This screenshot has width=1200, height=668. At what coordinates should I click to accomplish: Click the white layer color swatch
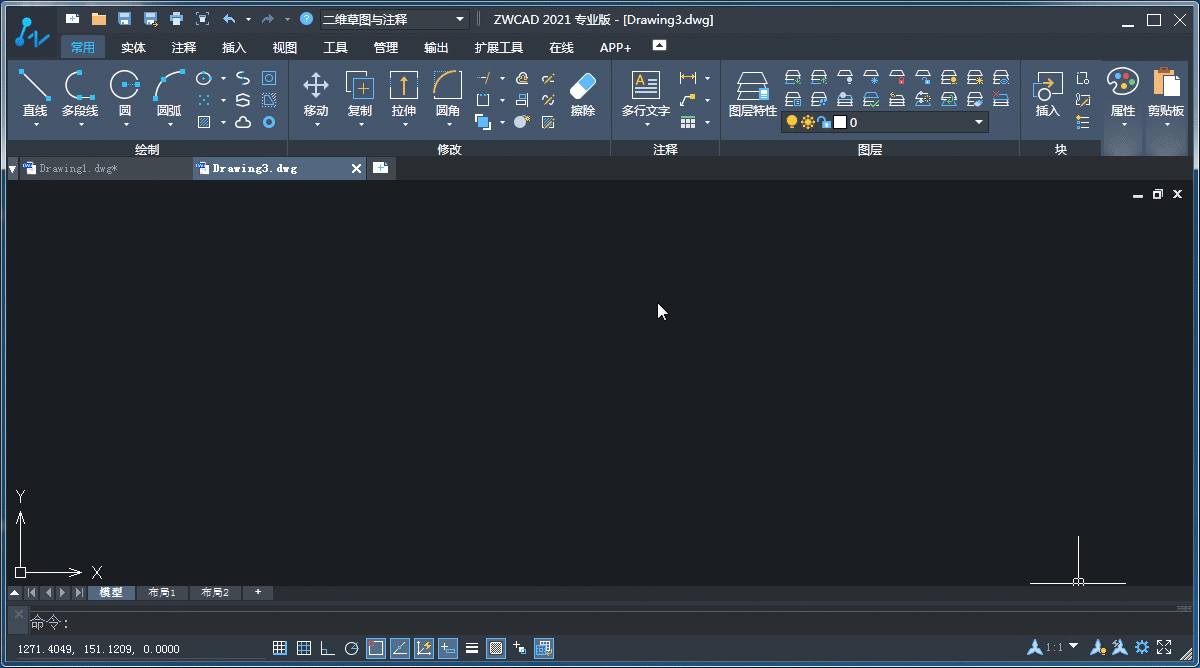[x=840, y=121]
